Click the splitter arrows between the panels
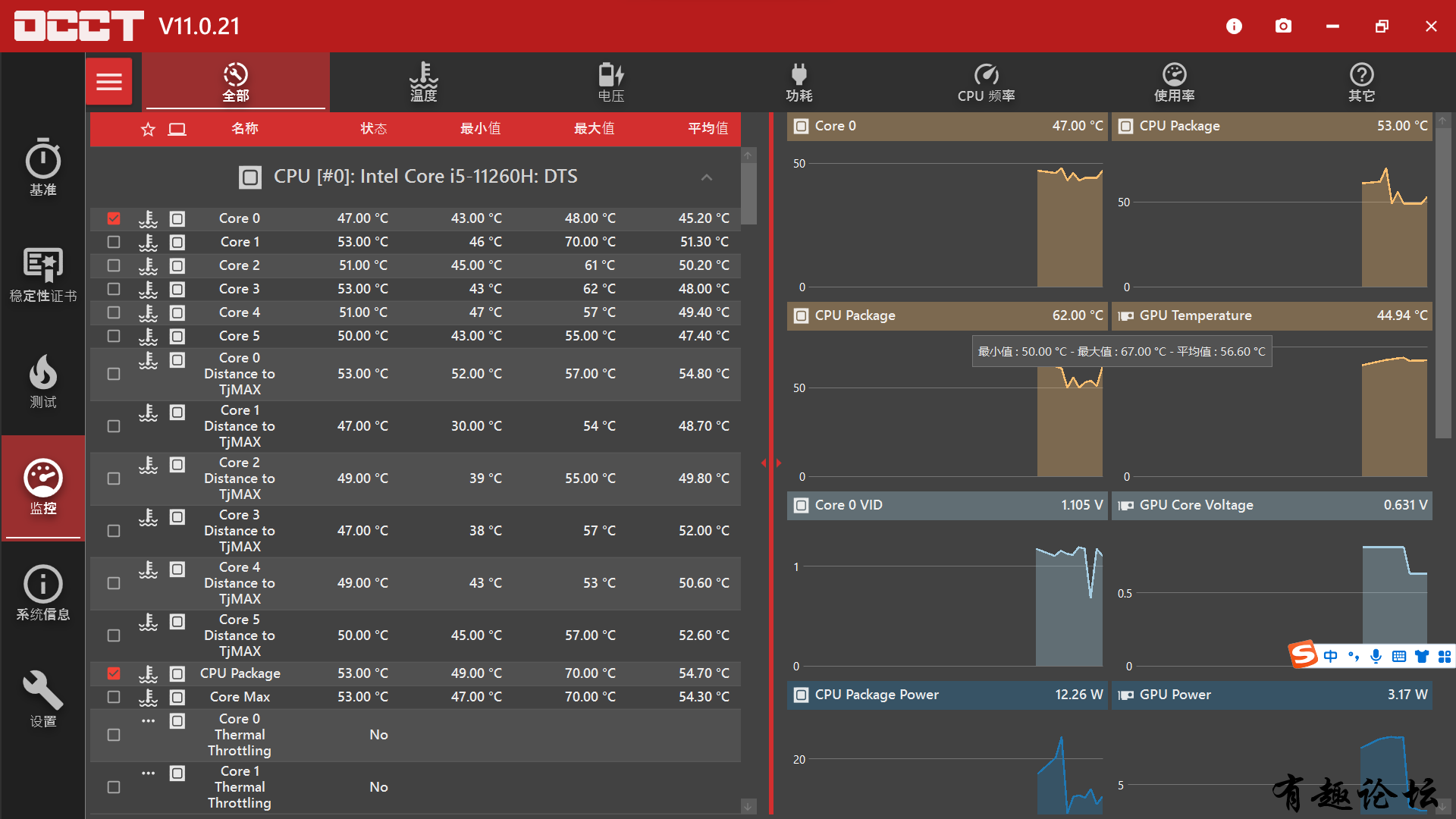Image resolution: width=1456 pixels, height=819 pixels. [x=770, y=463]
